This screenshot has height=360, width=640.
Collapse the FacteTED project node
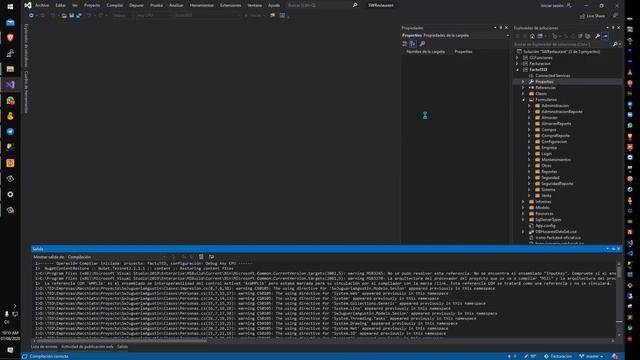coord(517,70)
